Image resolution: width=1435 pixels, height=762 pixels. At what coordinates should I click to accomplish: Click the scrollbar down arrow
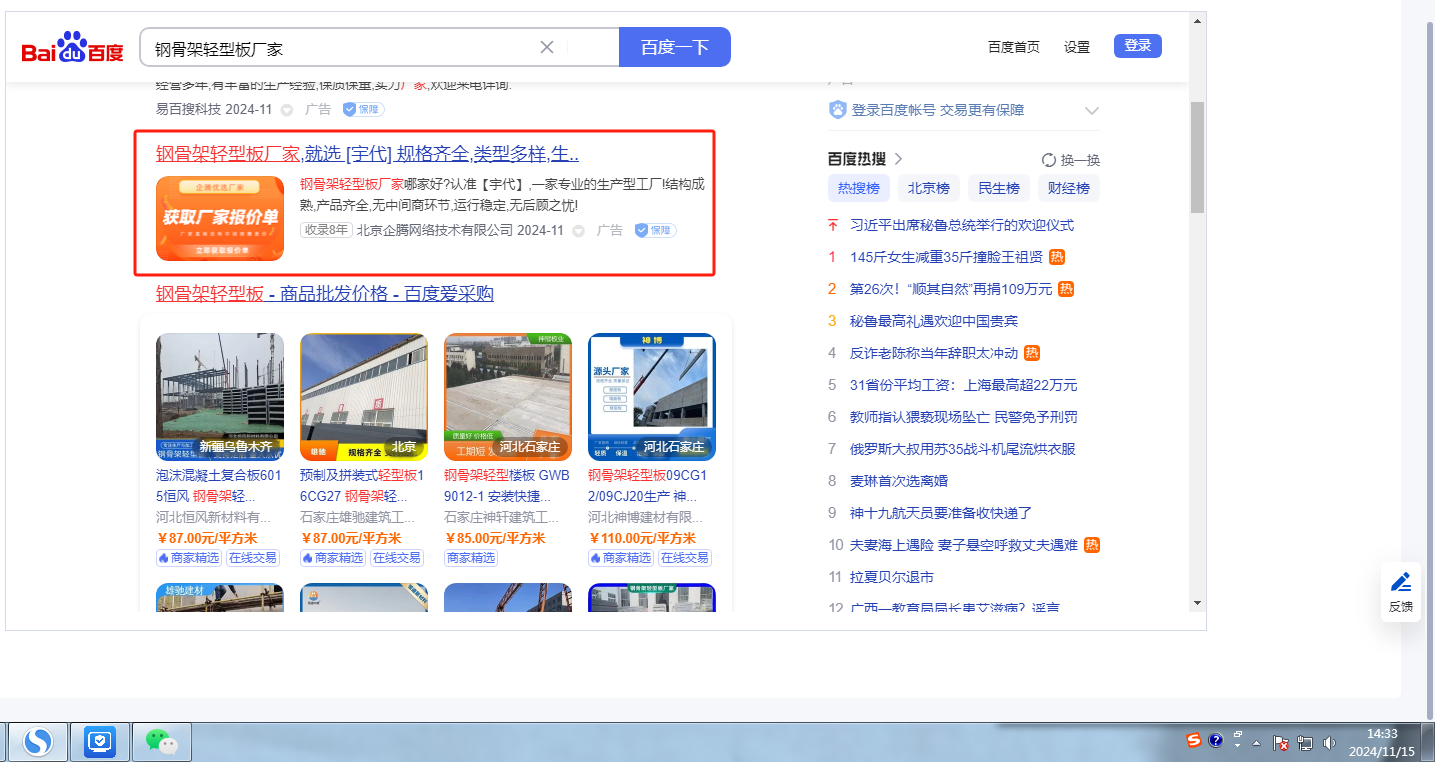coord(1197,603)
